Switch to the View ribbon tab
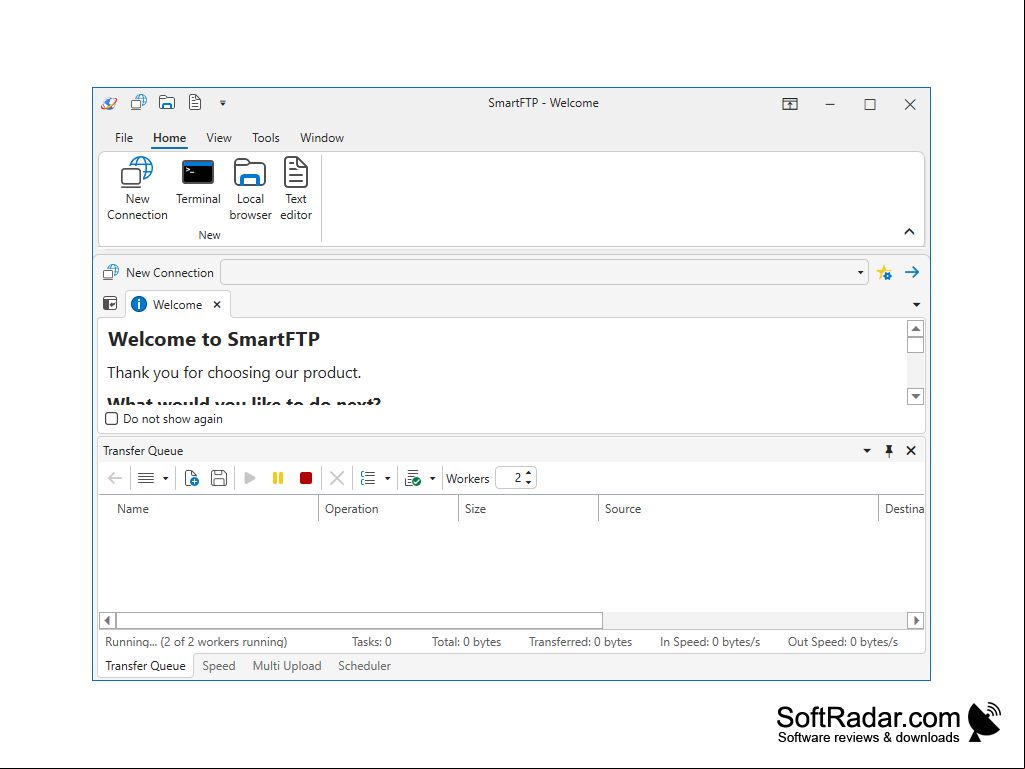Screen dimensions: 1025x769 [x=218, y=138]
